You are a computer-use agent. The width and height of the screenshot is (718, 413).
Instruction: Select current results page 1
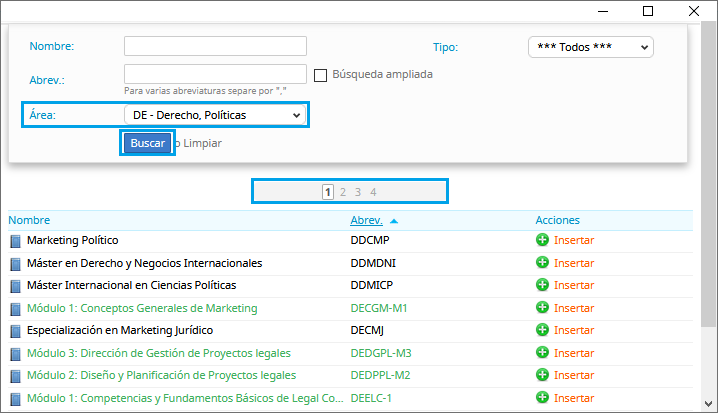(327, 192)
